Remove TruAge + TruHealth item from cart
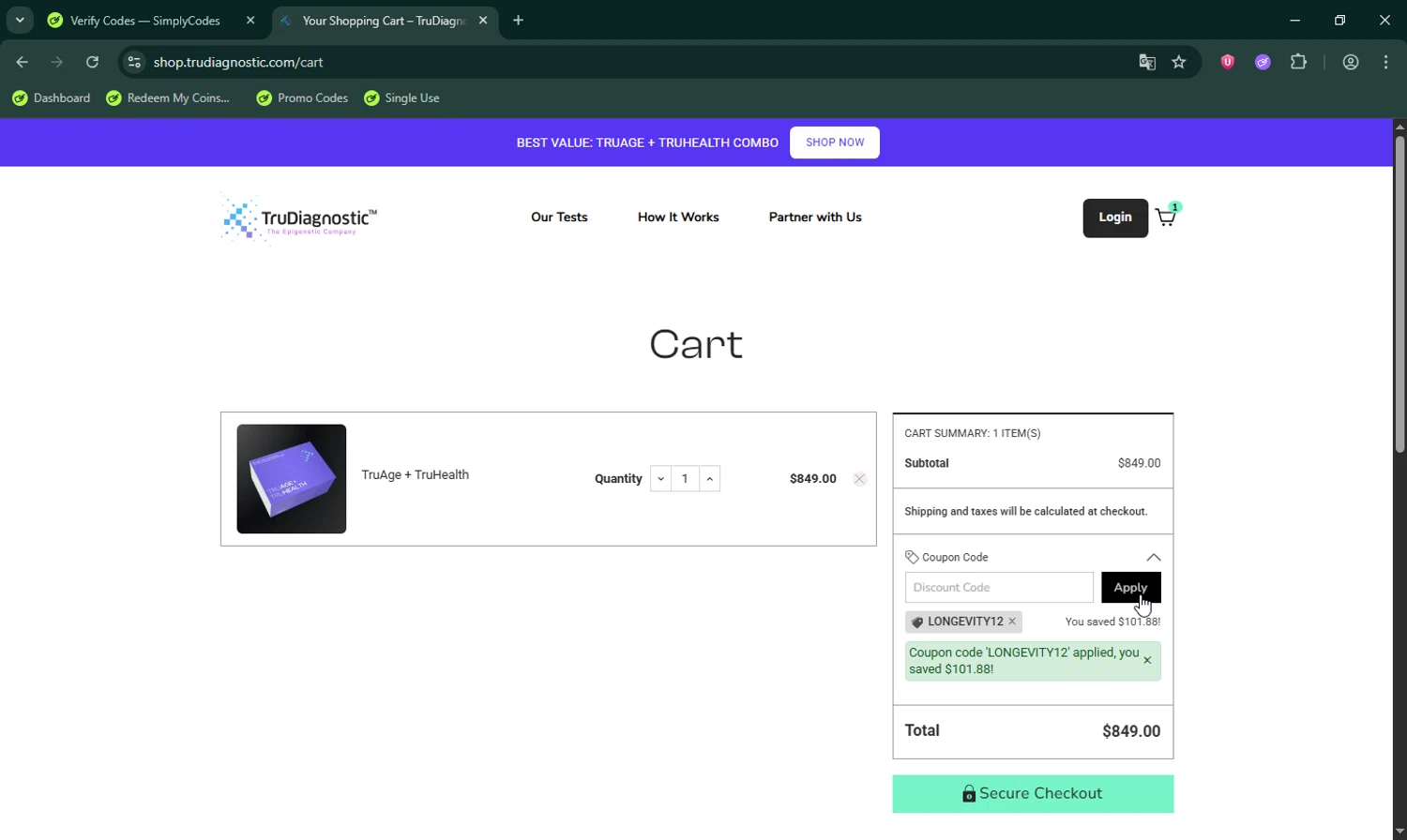This screenshot has height=840, width=1407. tap(859, 479)
